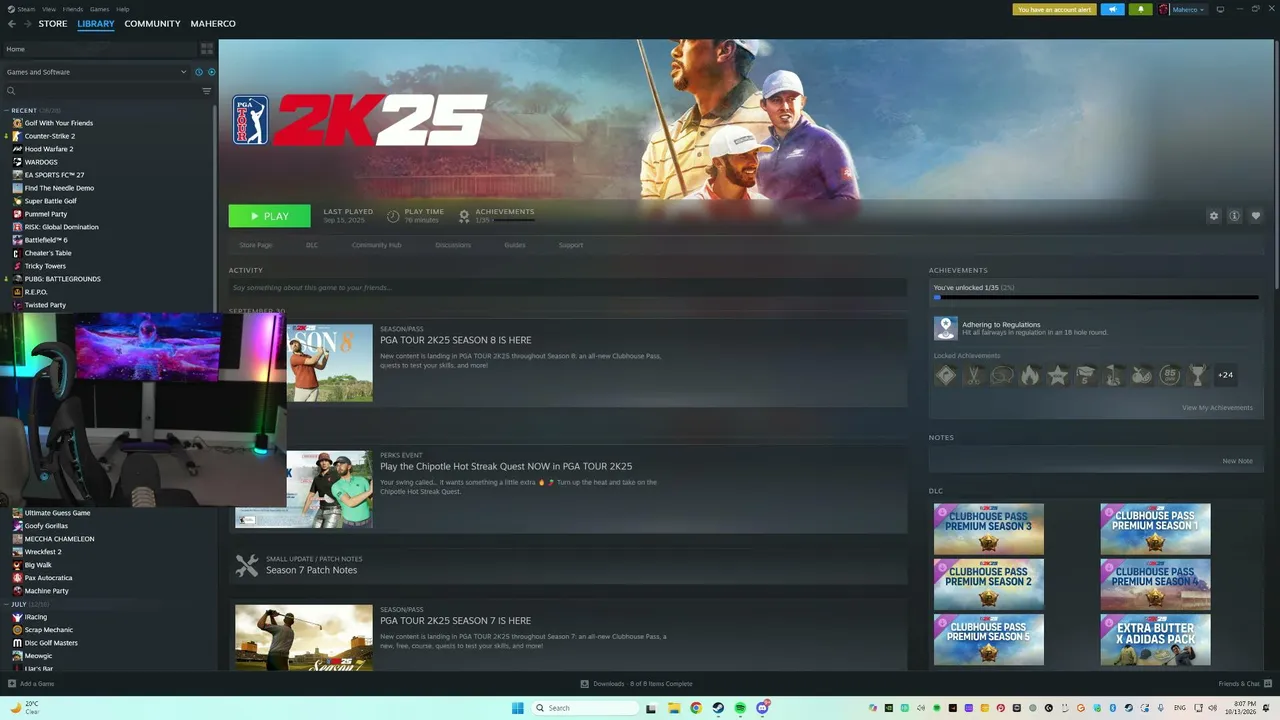Open the account alert notification
The width and height of the screenshot is (1280, 720).
1055,9
